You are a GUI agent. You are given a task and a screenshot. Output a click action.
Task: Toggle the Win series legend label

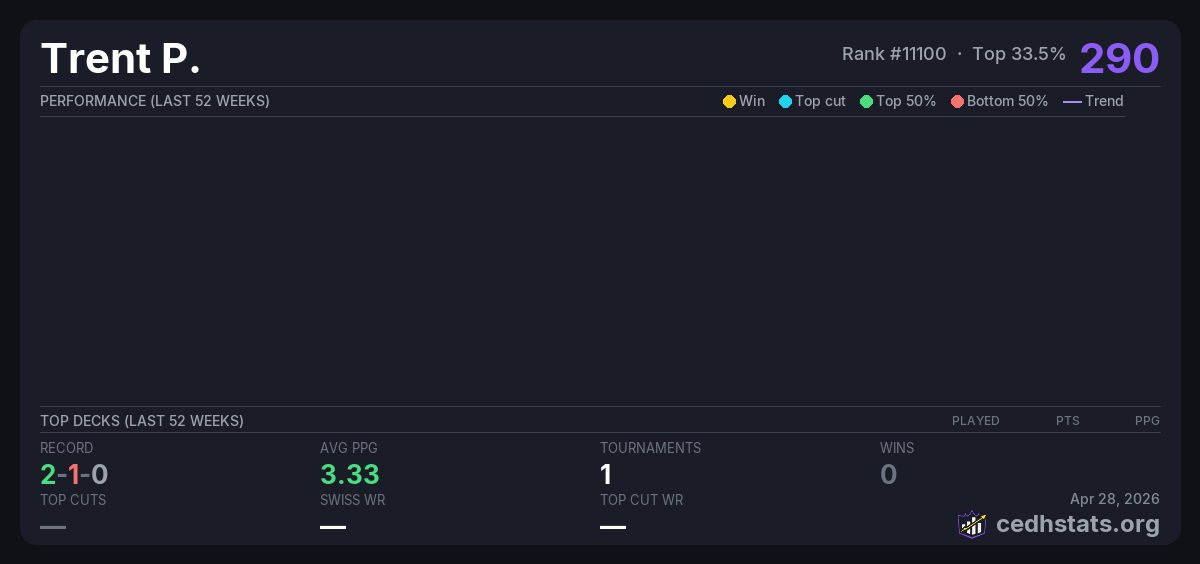(x=751, y=101)
